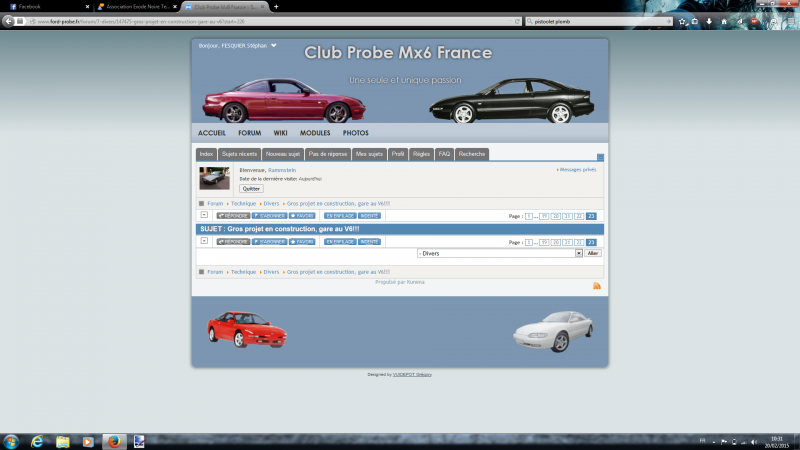Open the bookmarks list icon
Image resolution: width=800 pixels, height=450 pixels.
[x=695, y=21]
